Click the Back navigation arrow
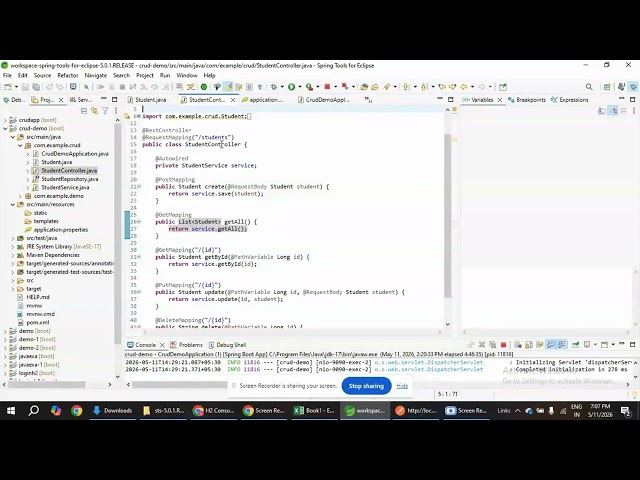The image size is (640, 480). point(464,87)
